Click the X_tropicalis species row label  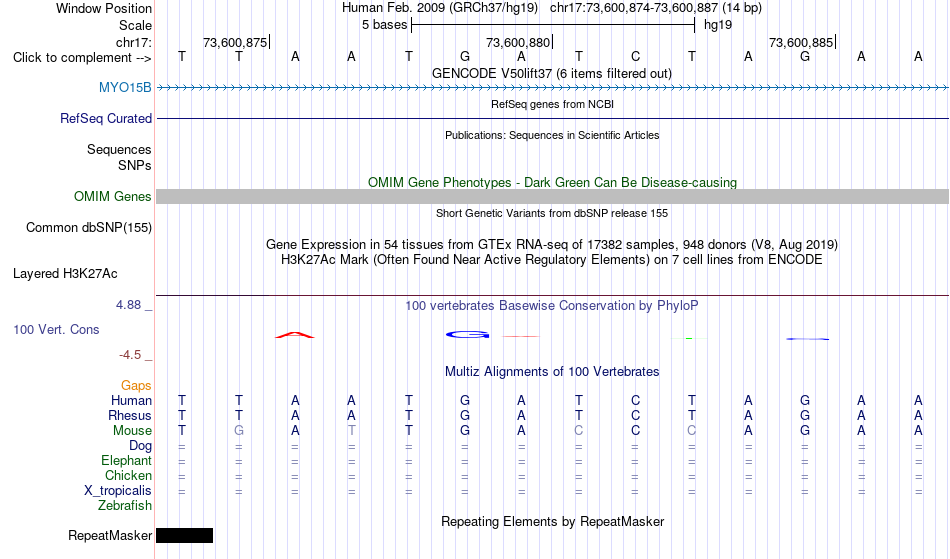118,491
